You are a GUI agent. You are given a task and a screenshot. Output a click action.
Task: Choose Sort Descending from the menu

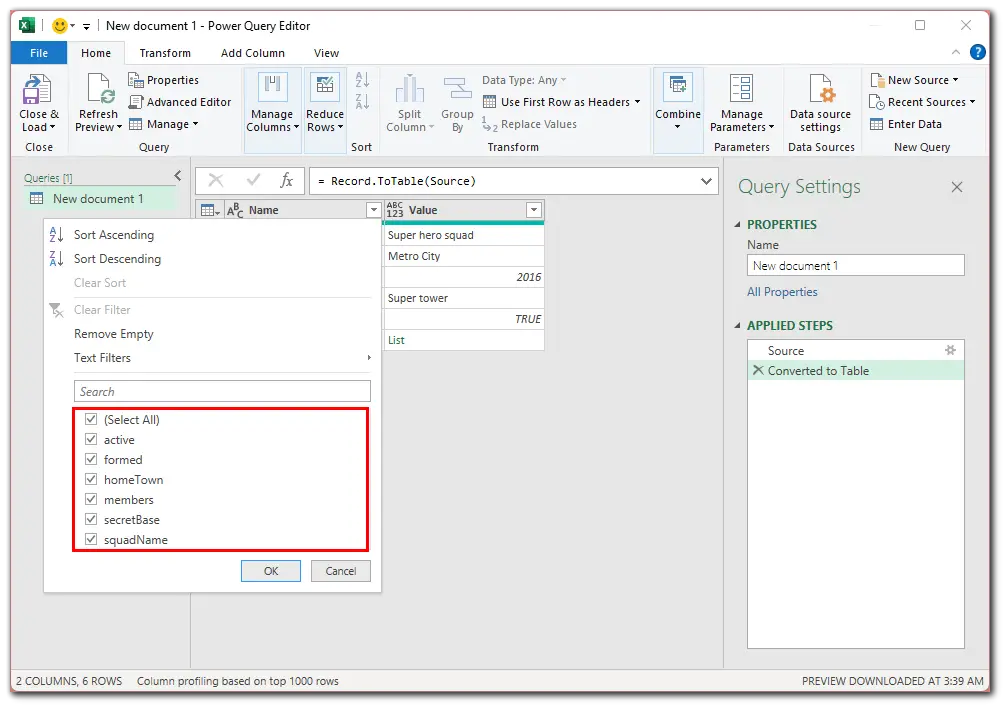[117, 259]
